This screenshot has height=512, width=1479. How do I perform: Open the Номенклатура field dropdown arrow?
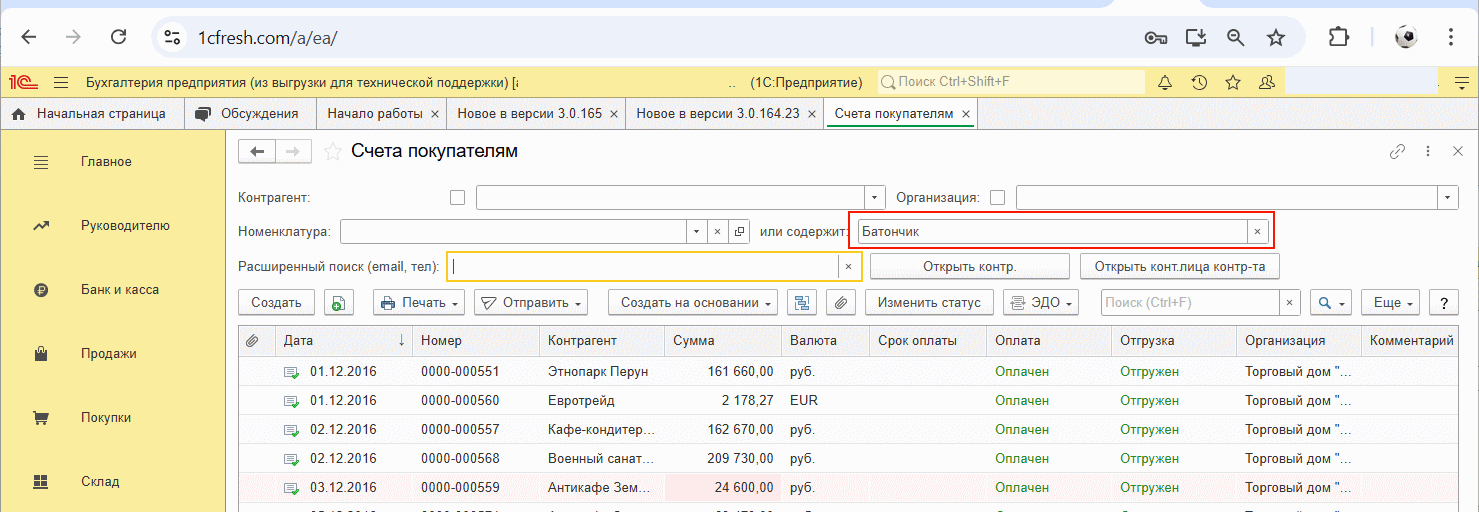click(x=695, y=232)
